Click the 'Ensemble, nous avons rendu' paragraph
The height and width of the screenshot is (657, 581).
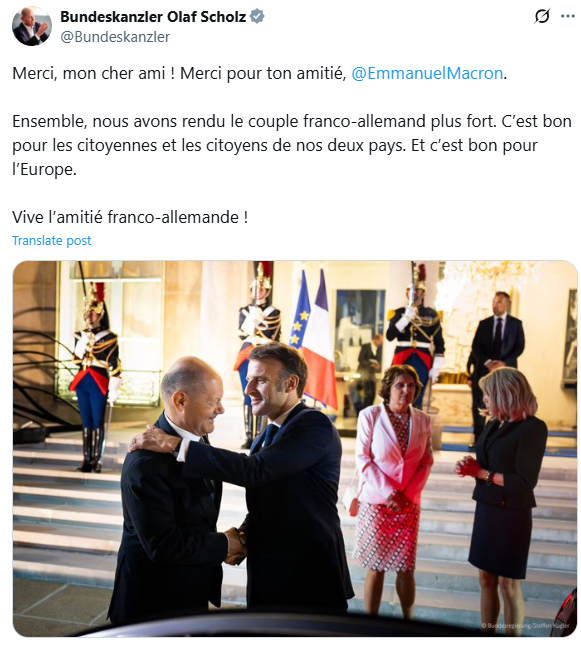tap(292, 145)
